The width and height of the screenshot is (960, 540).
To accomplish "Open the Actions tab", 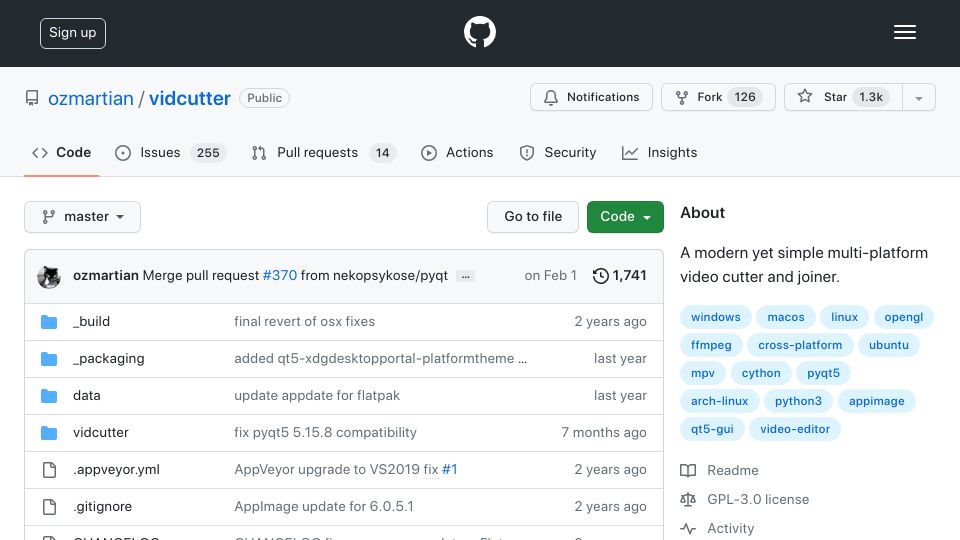I will [x=457, y=152].
